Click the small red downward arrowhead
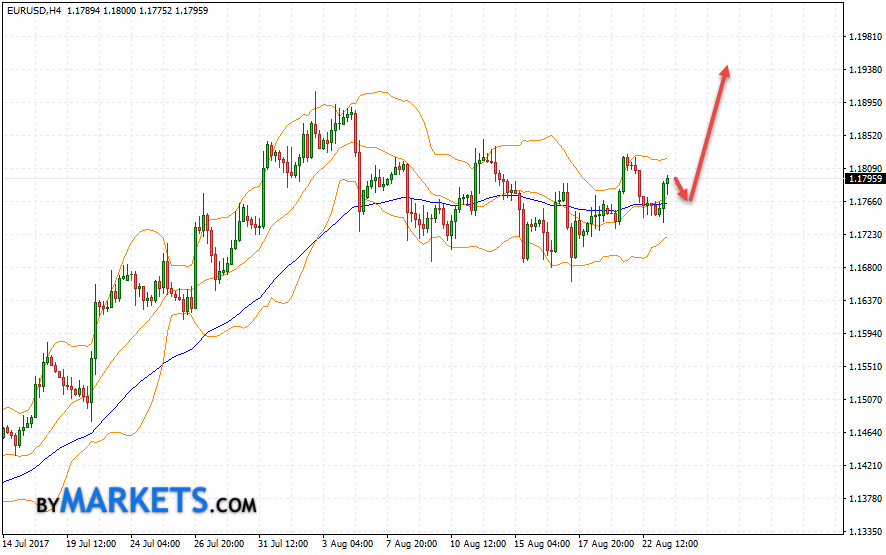Viewport: 886px width, 555px height. point(688,198)
